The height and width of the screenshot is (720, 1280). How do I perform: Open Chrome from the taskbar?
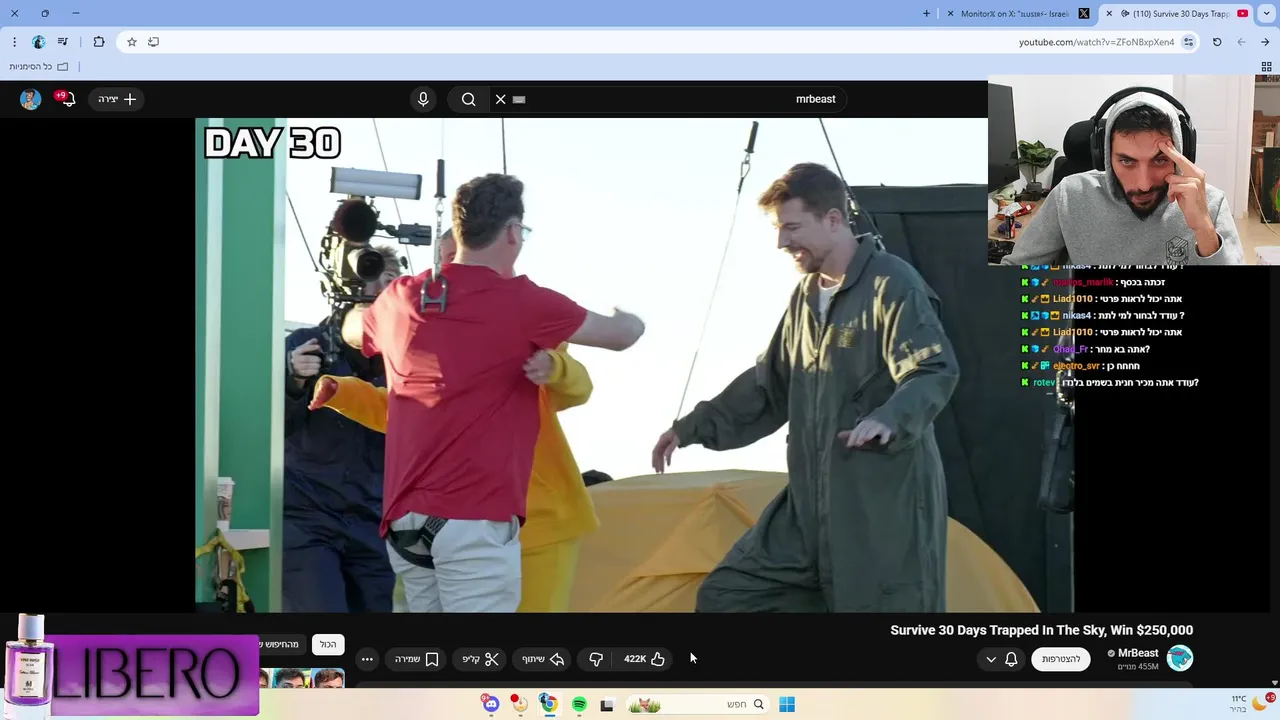pyautogui.click(x=548, y=704)
